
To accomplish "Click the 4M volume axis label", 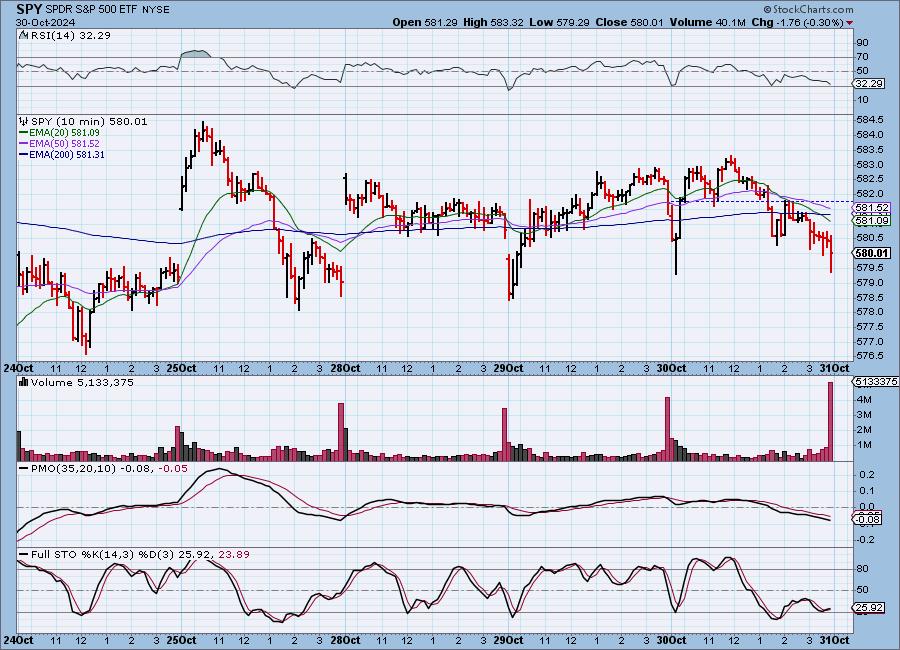I will [864, 400].
